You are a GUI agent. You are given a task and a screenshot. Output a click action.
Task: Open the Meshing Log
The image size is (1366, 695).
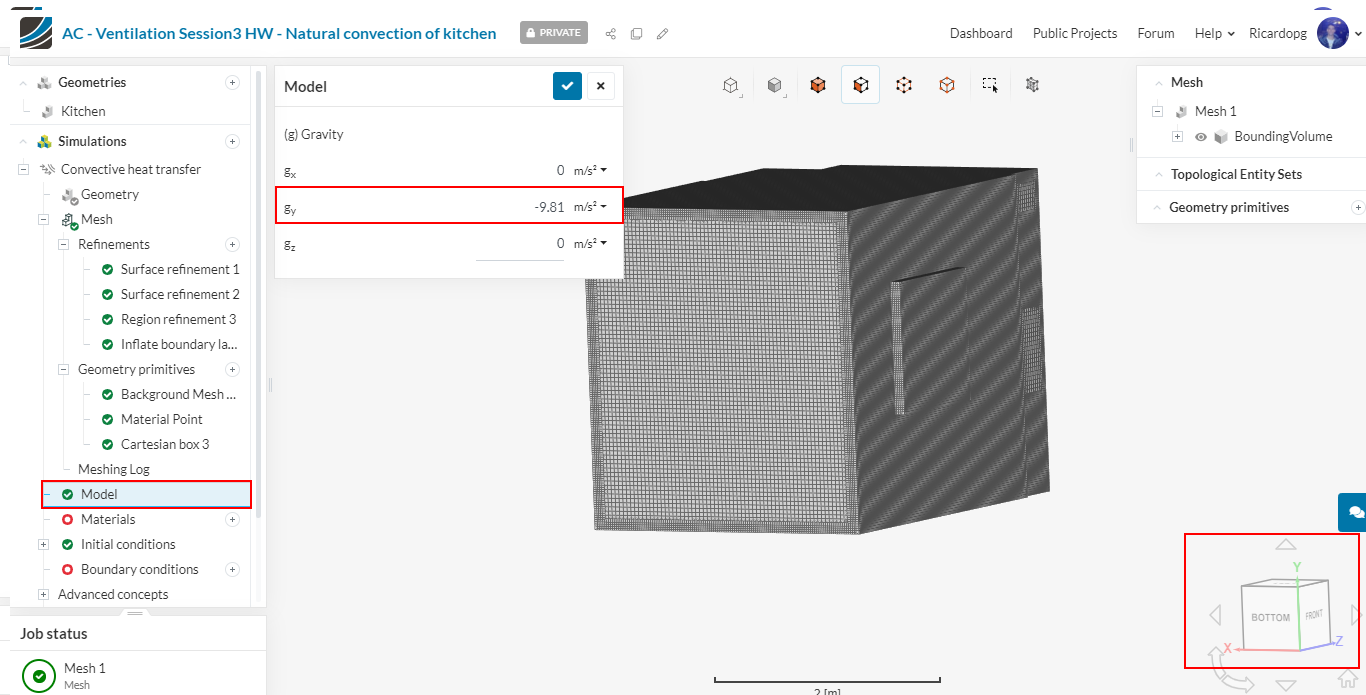[x=114, y=470]
